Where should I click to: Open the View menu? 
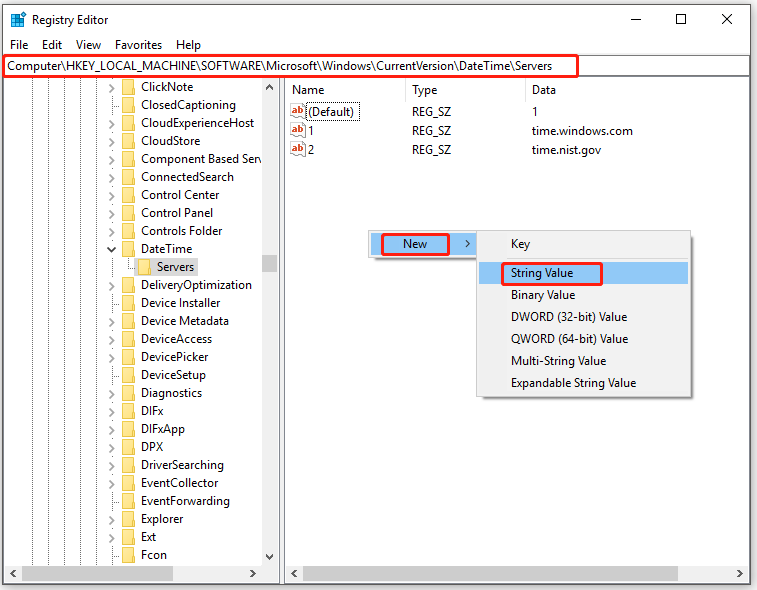click(88, 45)
